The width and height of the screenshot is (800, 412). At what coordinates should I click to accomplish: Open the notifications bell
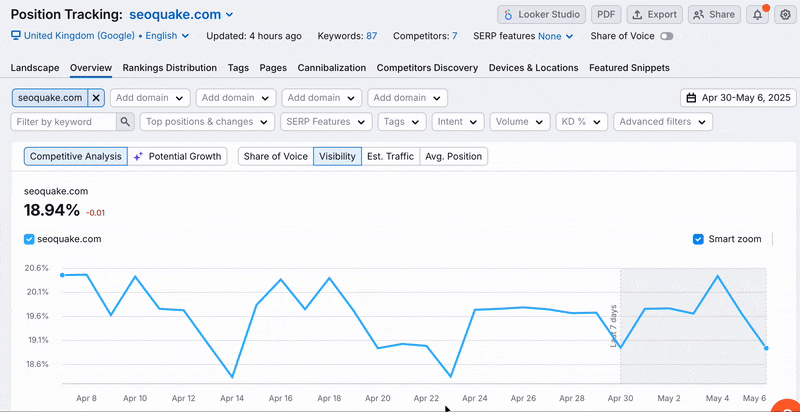(758, 15)
